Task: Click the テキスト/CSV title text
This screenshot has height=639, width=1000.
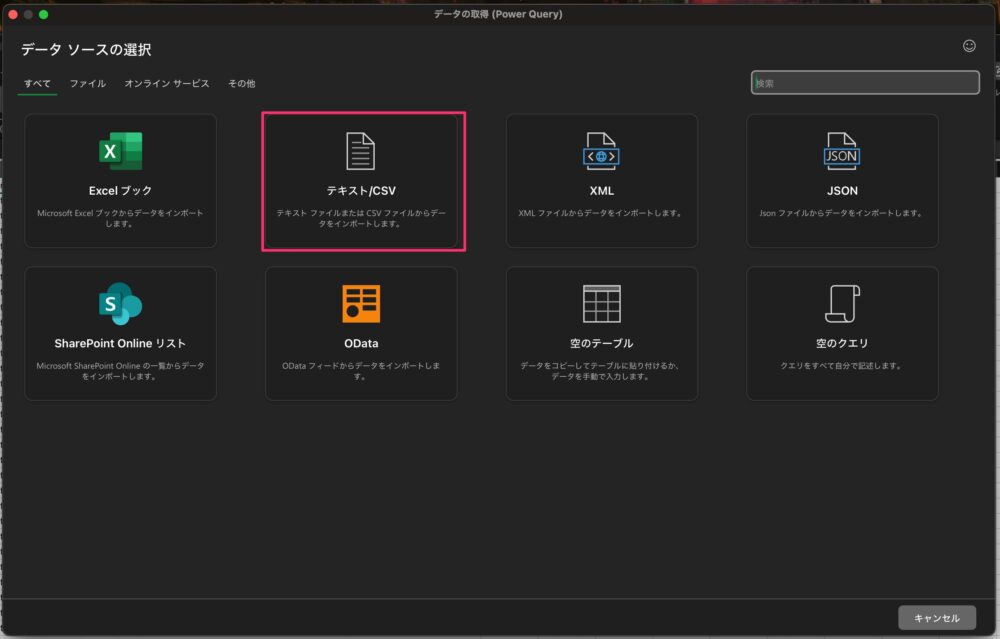Action: (361, 191)
